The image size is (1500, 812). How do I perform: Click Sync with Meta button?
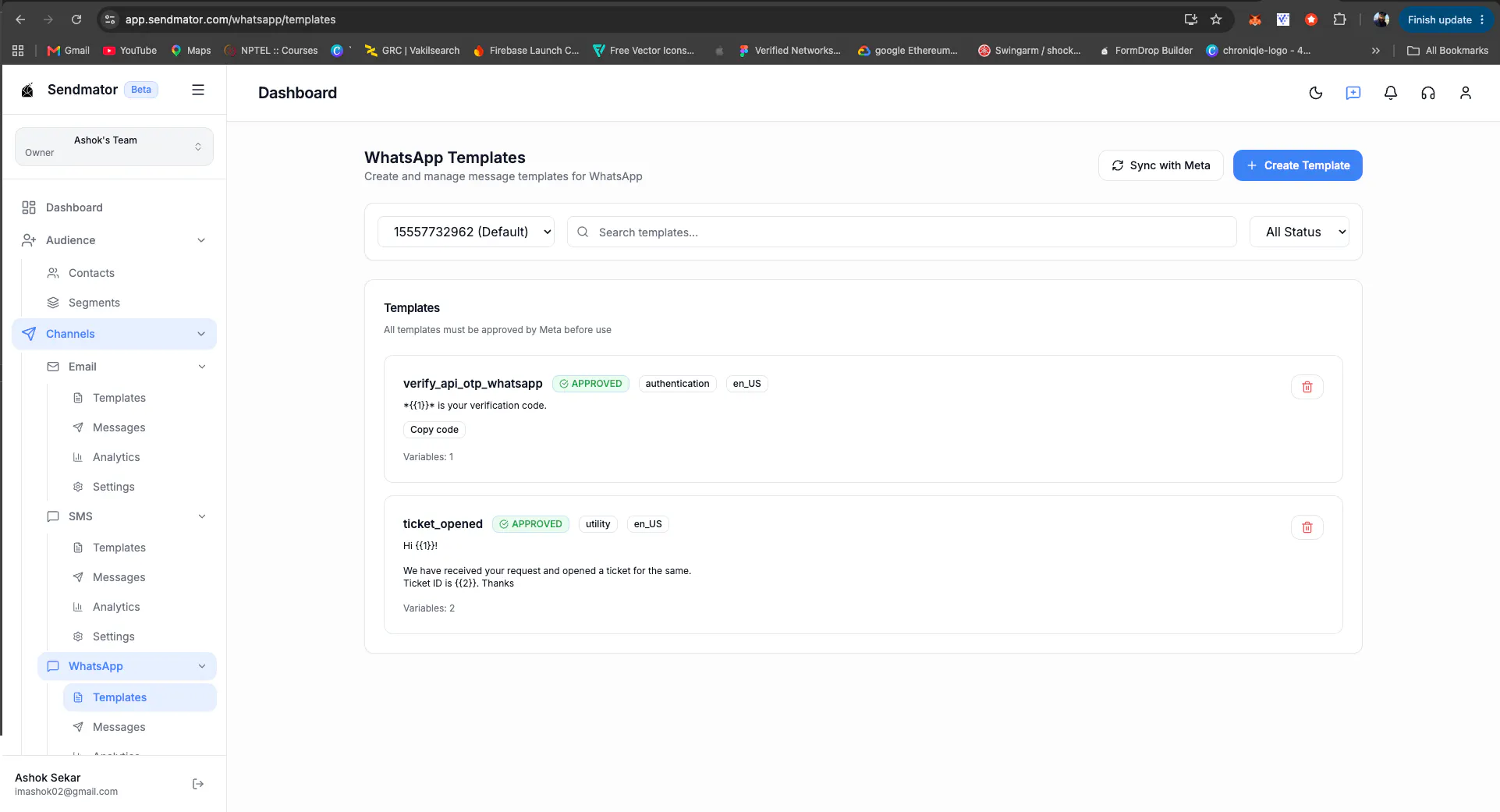click(1161, 165)
